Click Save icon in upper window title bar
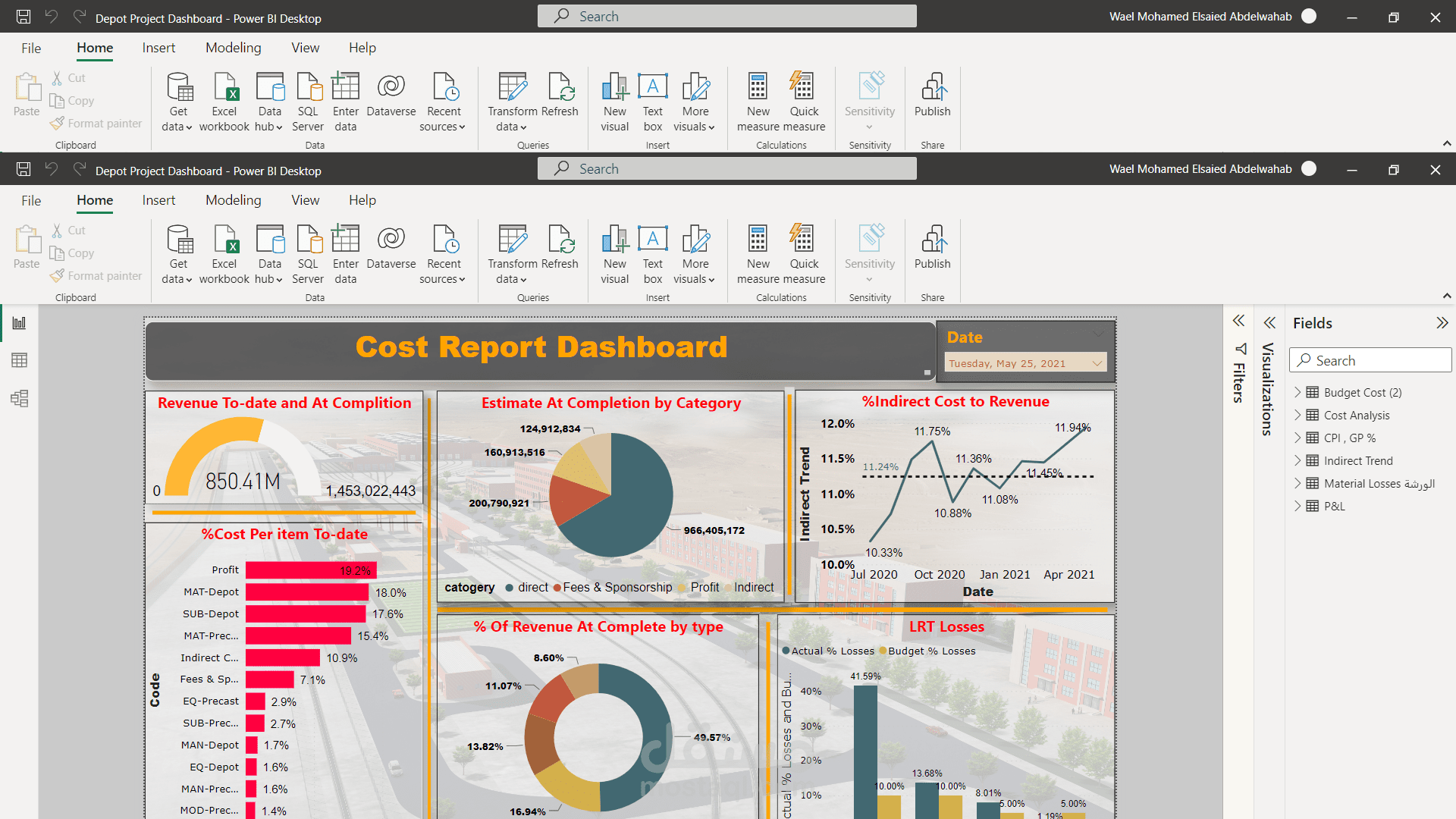Screen dimensions: 1456x819 (x=24, y=17)
